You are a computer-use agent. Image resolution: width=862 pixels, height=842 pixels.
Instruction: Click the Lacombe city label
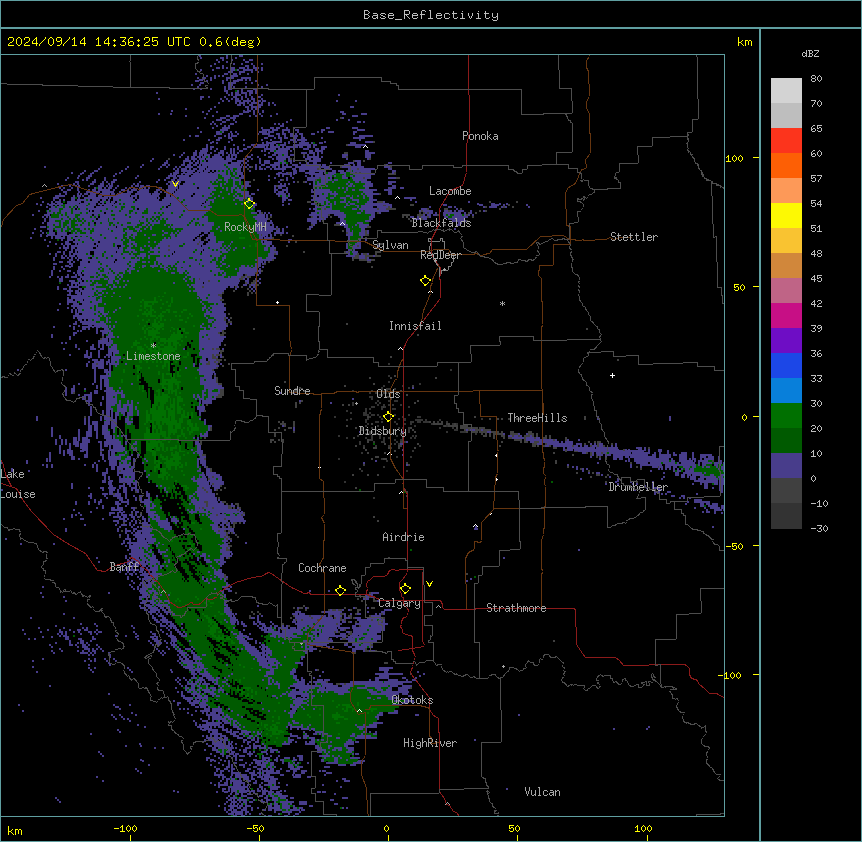pyautogui.click(x=450, y=191)
